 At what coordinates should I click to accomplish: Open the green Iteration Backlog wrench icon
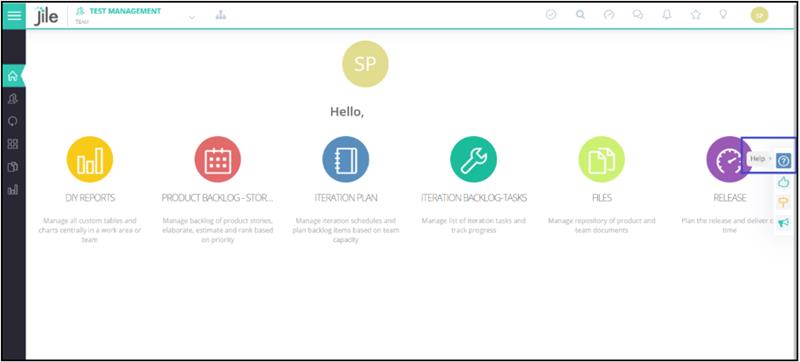point(473,159)
